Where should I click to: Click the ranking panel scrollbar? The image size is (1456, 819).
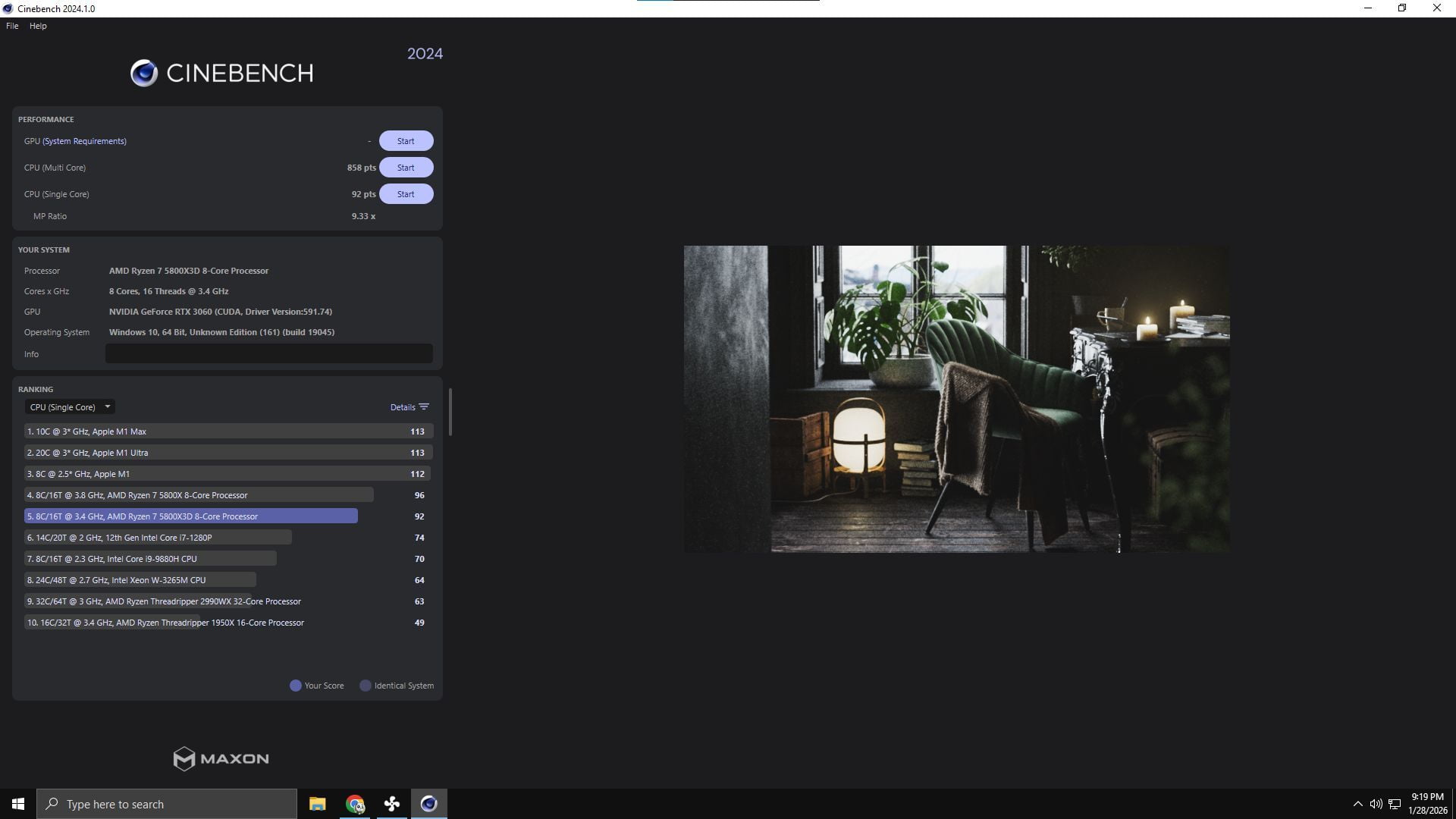click(450, 412)
